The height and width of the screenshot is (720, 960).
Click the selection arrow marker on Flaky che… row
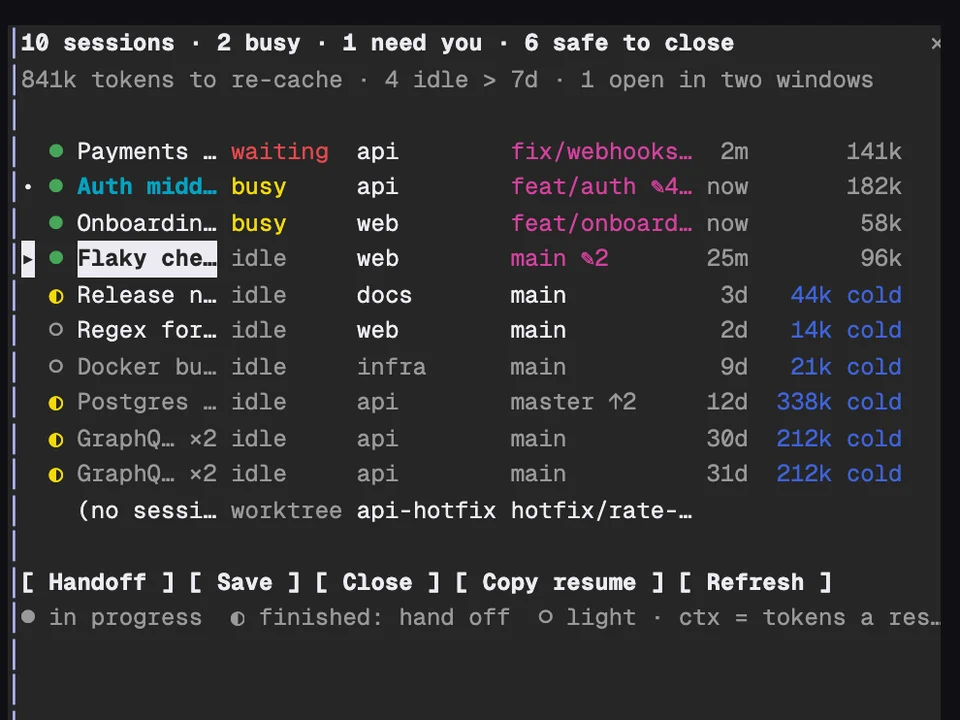(x=28, y=259)
